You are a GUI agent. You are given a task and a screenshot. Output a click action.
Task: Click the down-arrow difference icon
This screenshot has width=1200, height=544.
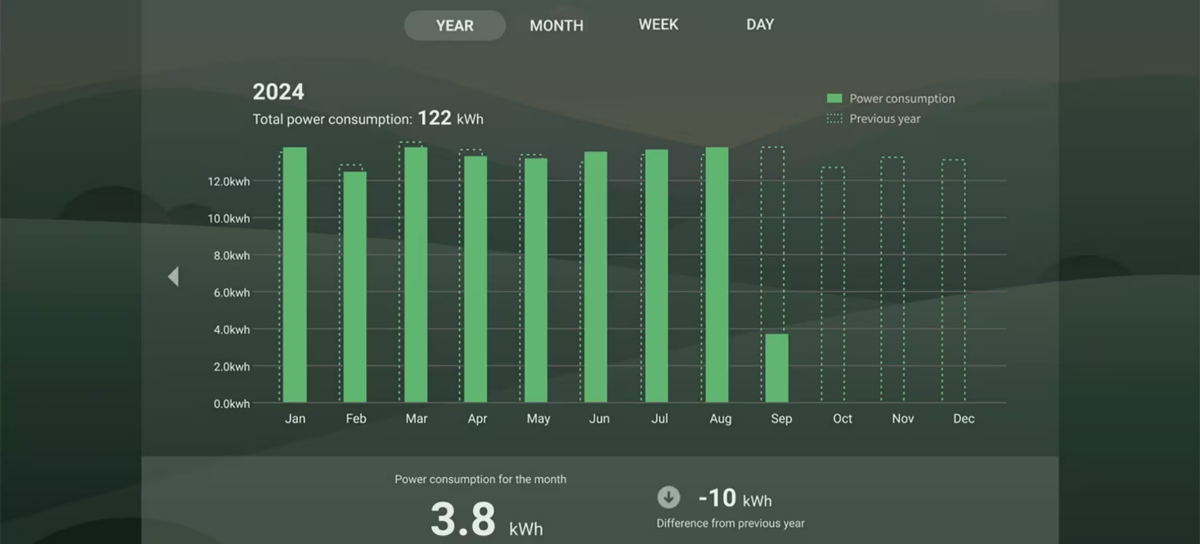(668, 497)
